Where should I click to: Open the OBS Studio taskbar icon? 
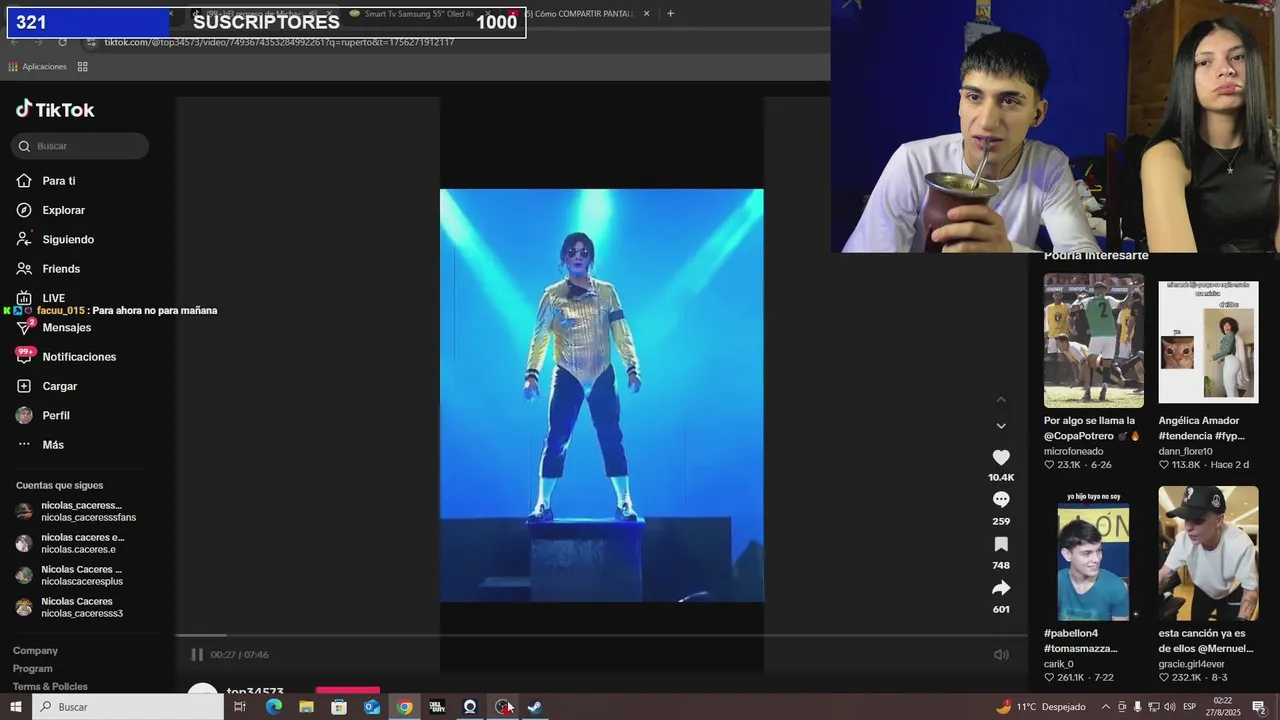(x=503, y=707)
